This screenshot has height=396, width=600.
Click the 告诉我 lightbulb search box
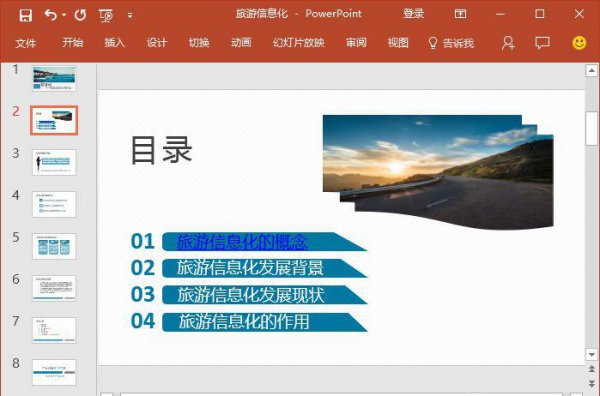point(451,43)
